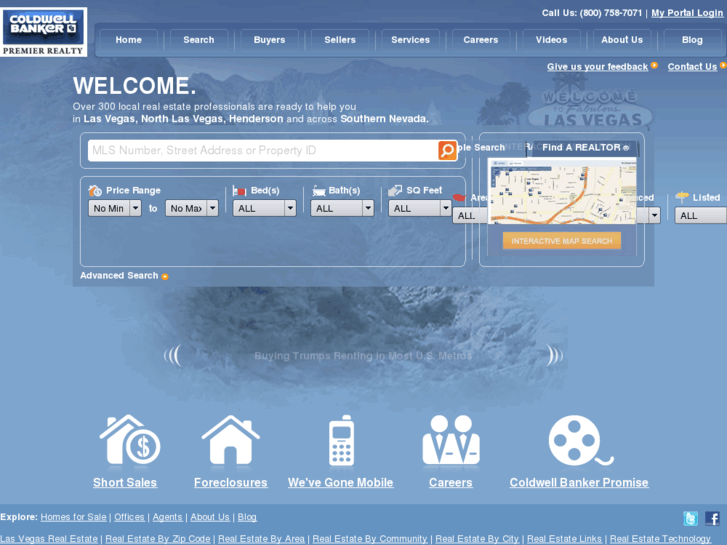This screenshot has width=727, height=545.
Task: Click the Price Range tag icon
Action: [x=95, y=190]
